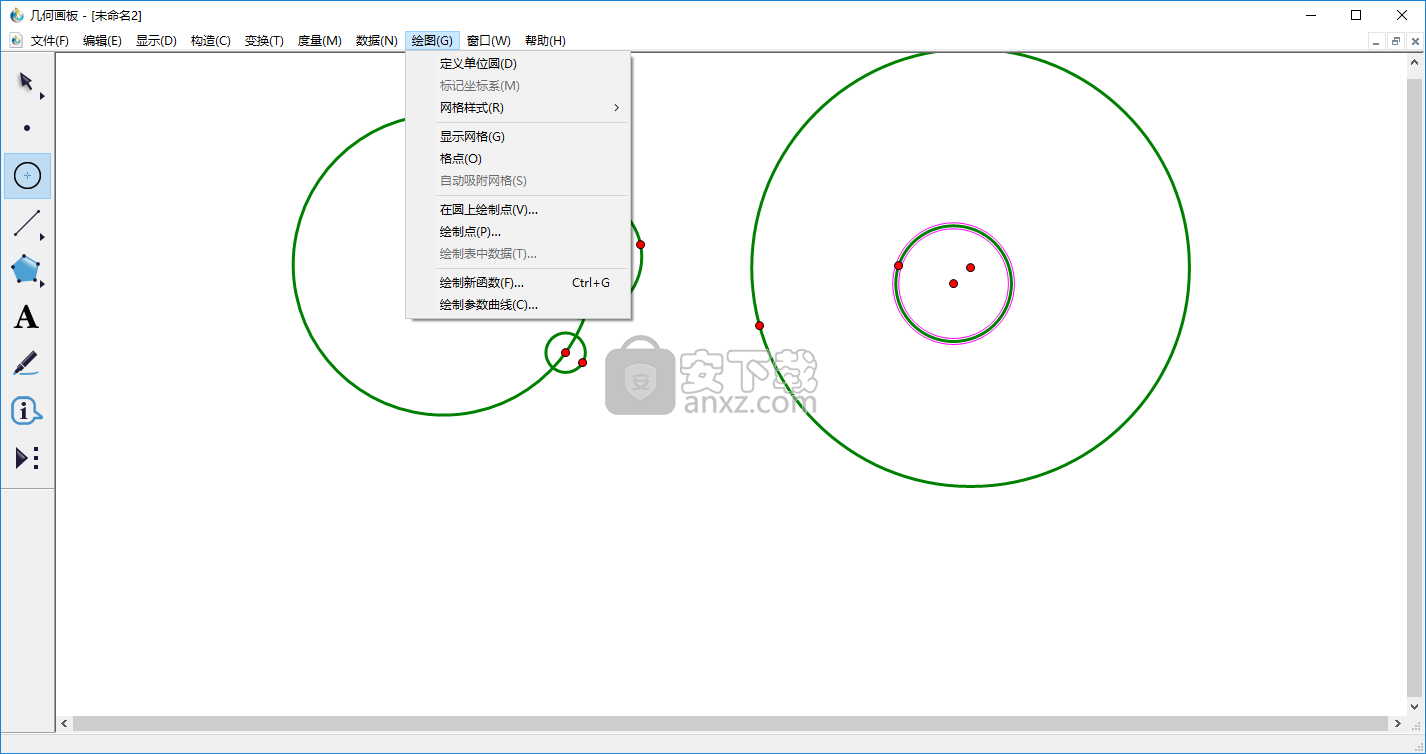Select red point on left edge of magenta circle

click(x=898, y=265)
